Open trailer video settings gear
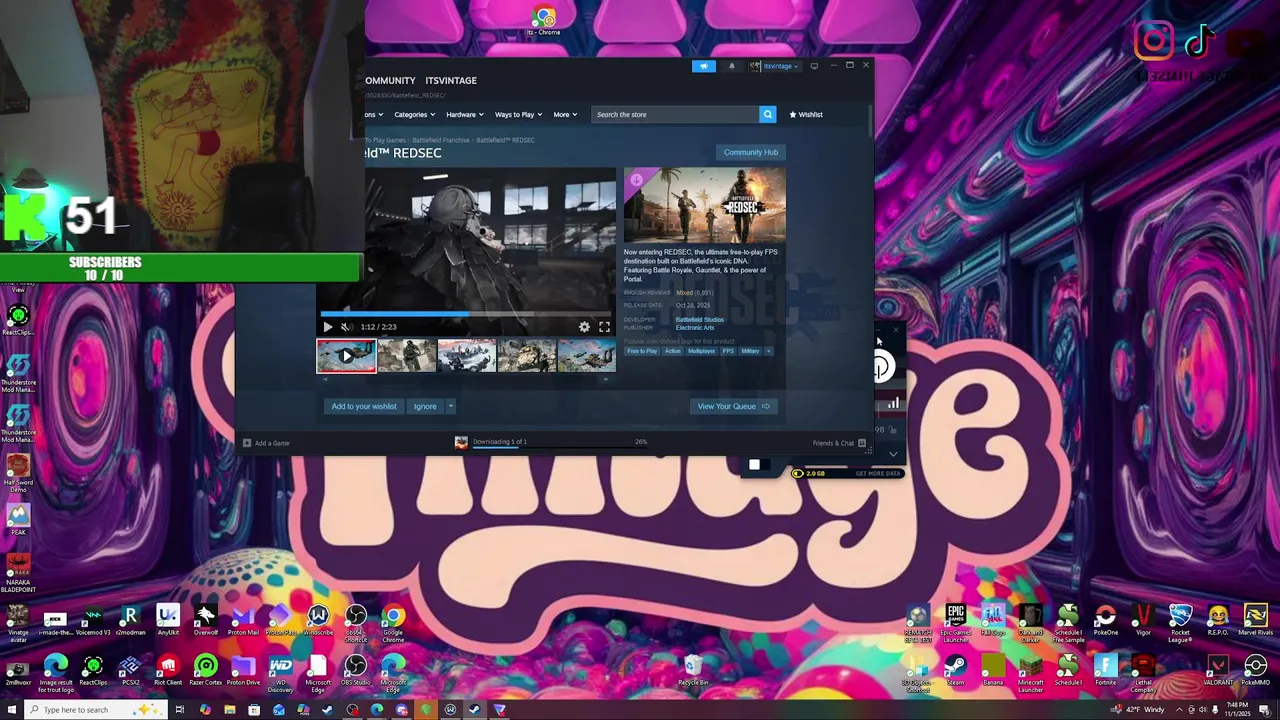 [584, 327]
